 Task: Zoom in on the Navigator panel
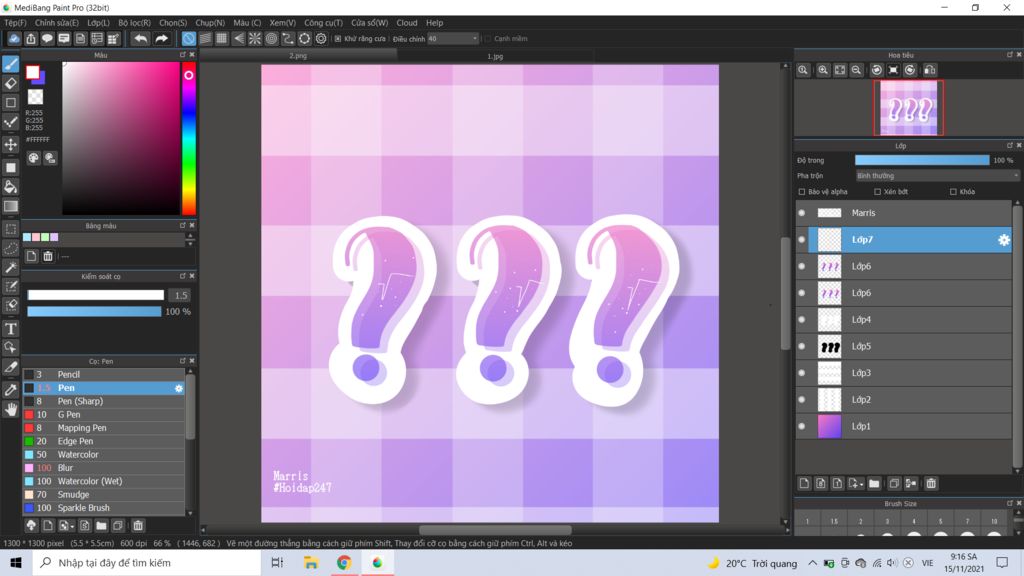[x=823, y=70]
